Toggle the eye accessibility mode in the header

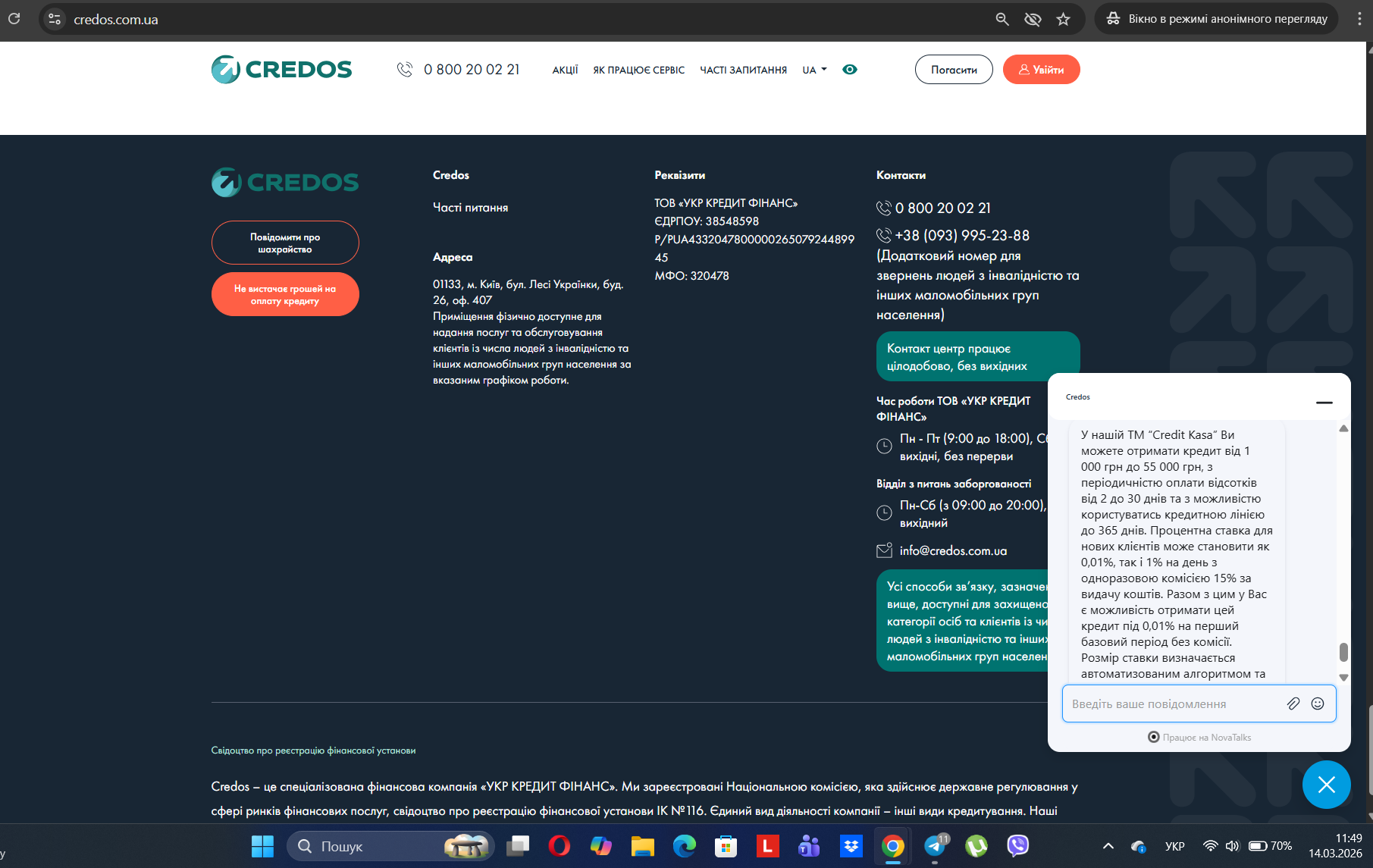850,70
